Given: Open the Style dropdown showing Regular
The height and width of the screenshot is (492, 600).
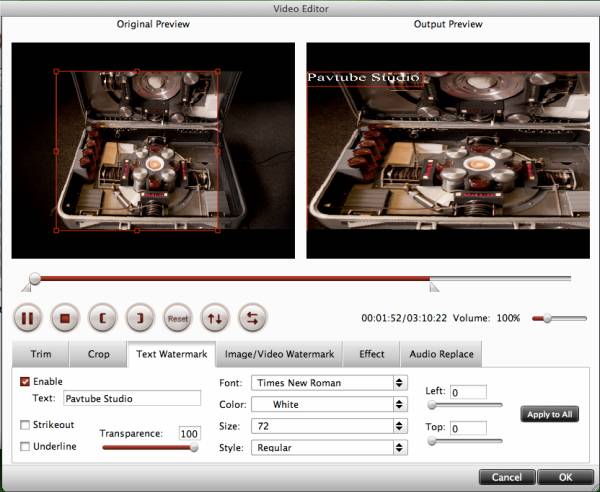Looking at the screenshot, I should [x=329, y=448].
